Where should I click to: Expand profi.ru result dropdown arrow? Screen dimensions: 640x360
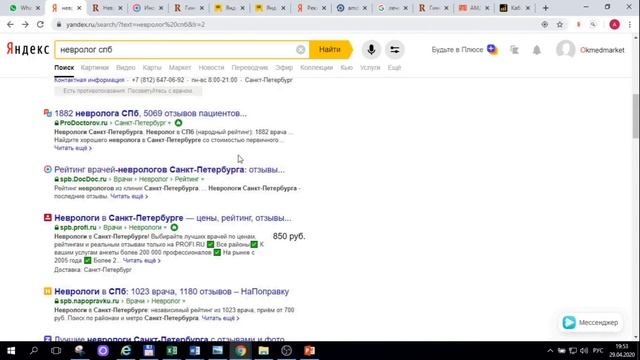165,227
